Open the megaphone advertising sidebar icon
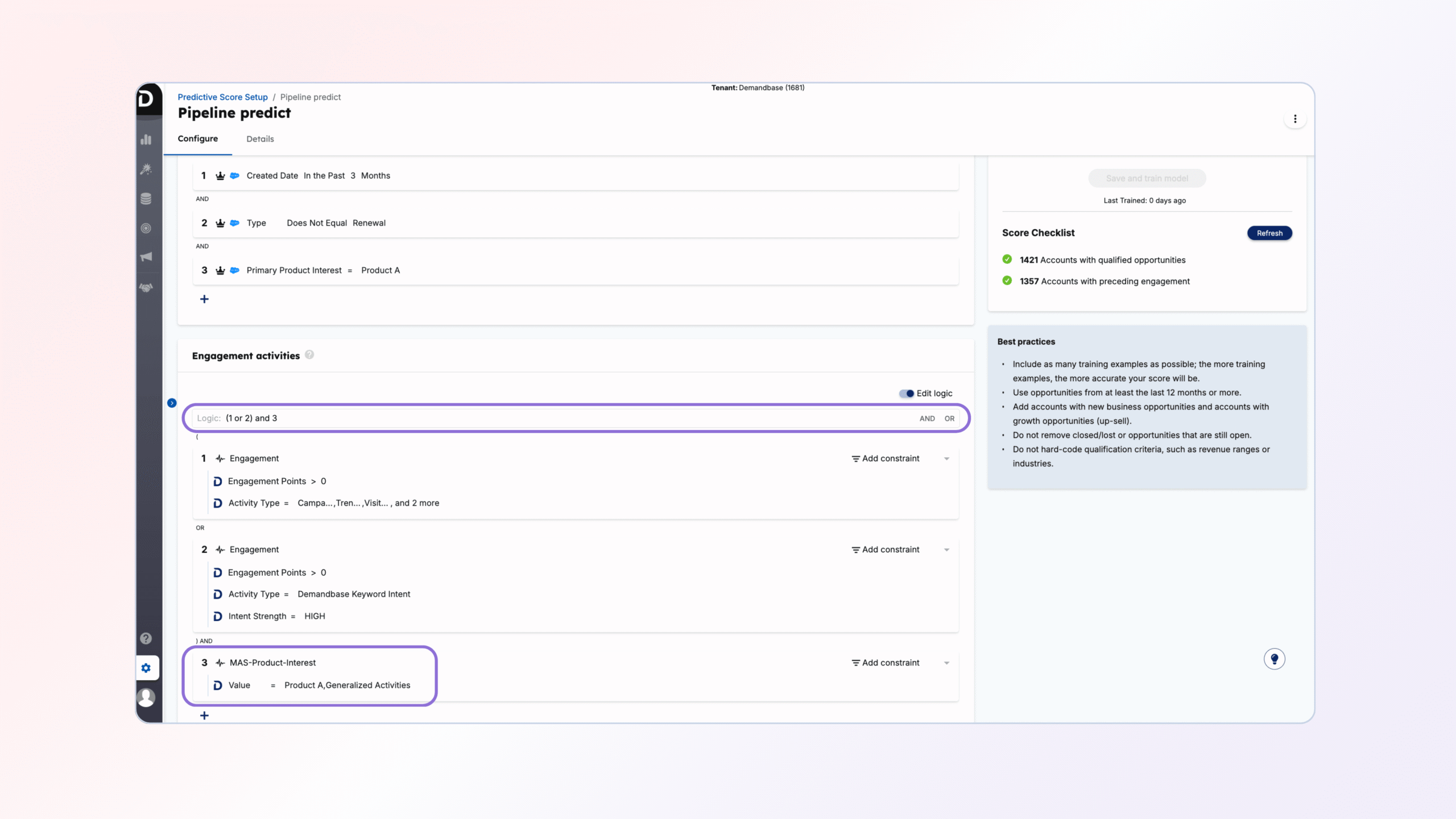 pyautogui.click(x=146, y=257)
